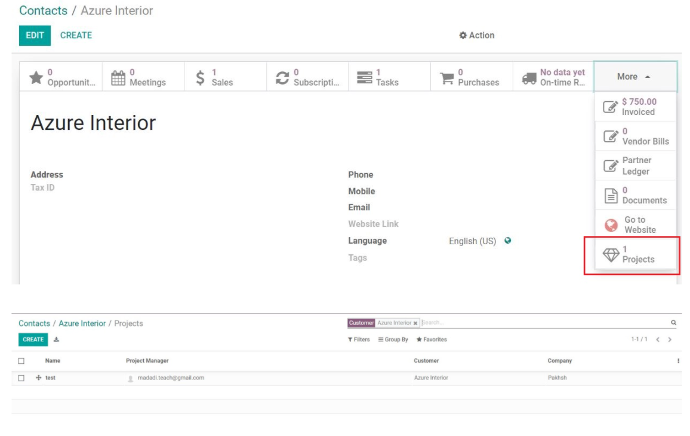Open Vendor Bills from More menu
690x436 pixels.
(x=635, y=136)
